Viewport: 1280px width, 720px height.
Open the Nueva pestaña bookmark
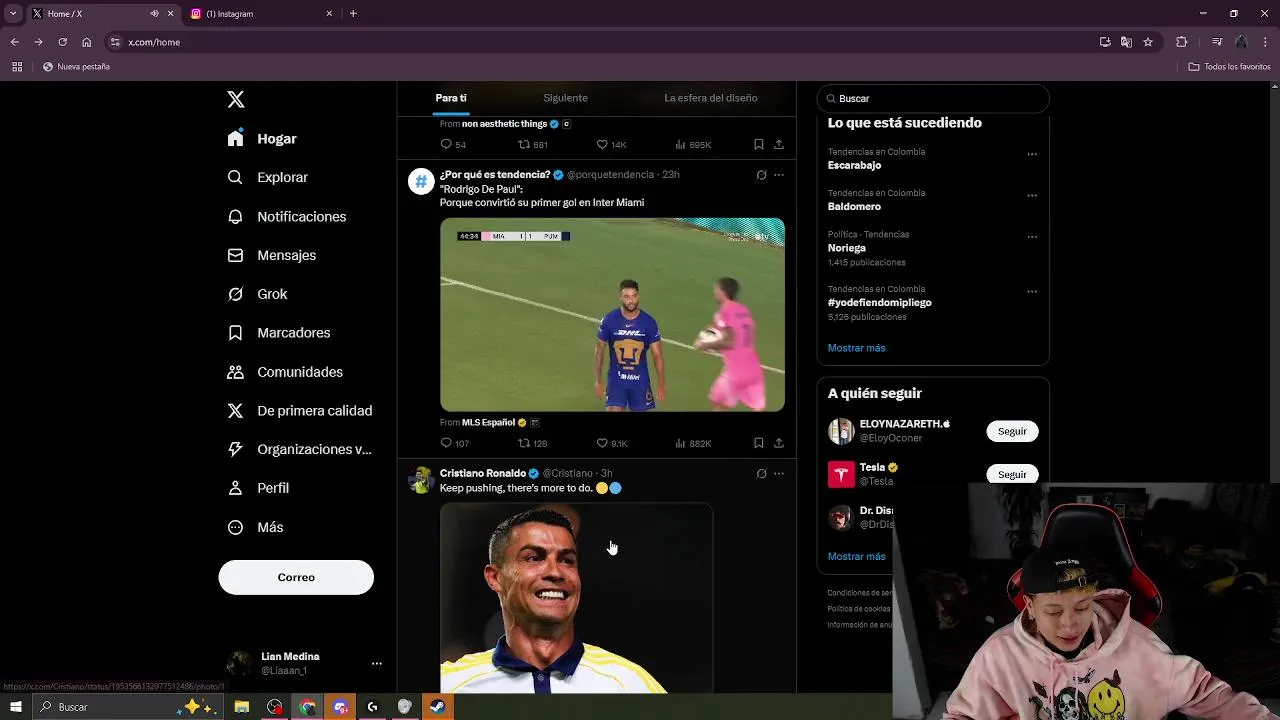coord(76,67)
